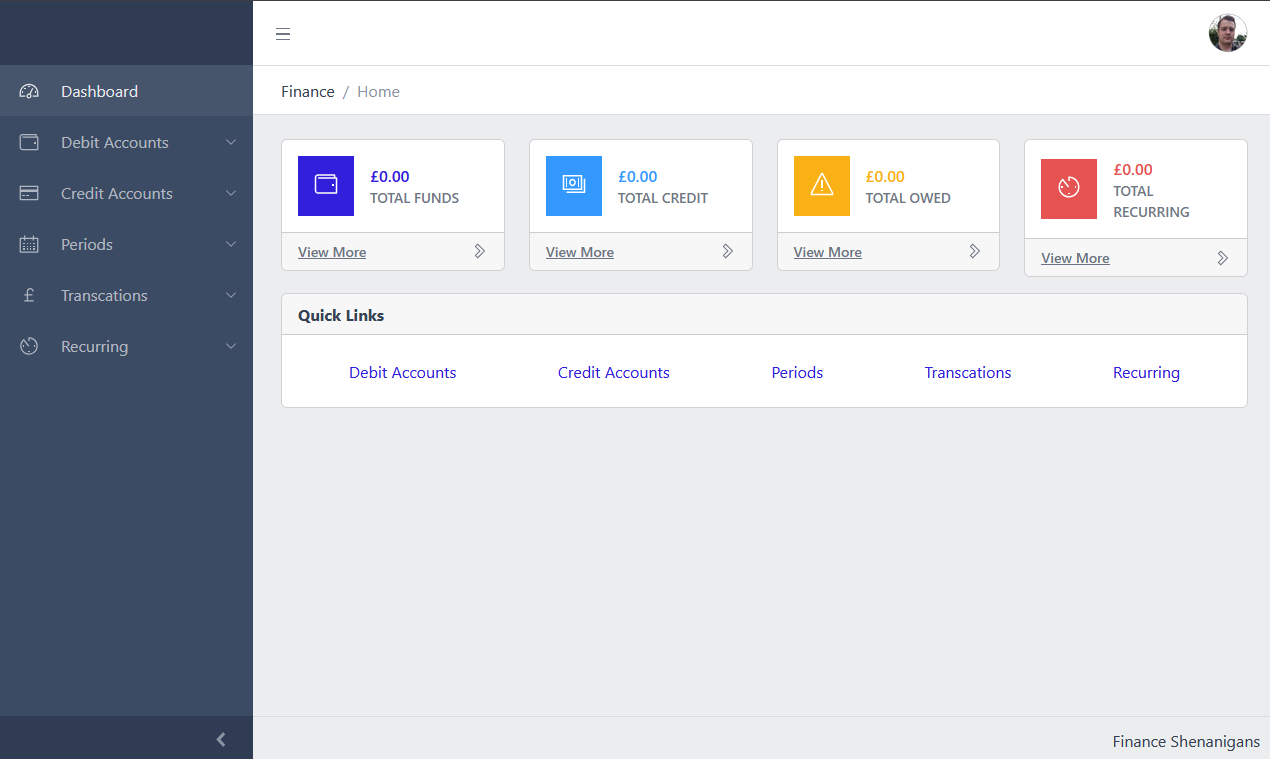
Task: Toggle the sidebar with the hamburger icon
Action: point(283,33)
